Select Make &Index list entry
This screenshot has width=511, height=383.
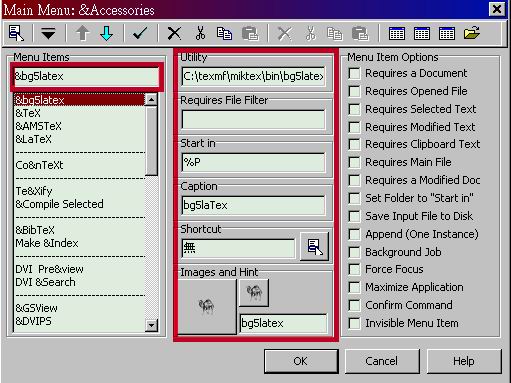(79, 243)
